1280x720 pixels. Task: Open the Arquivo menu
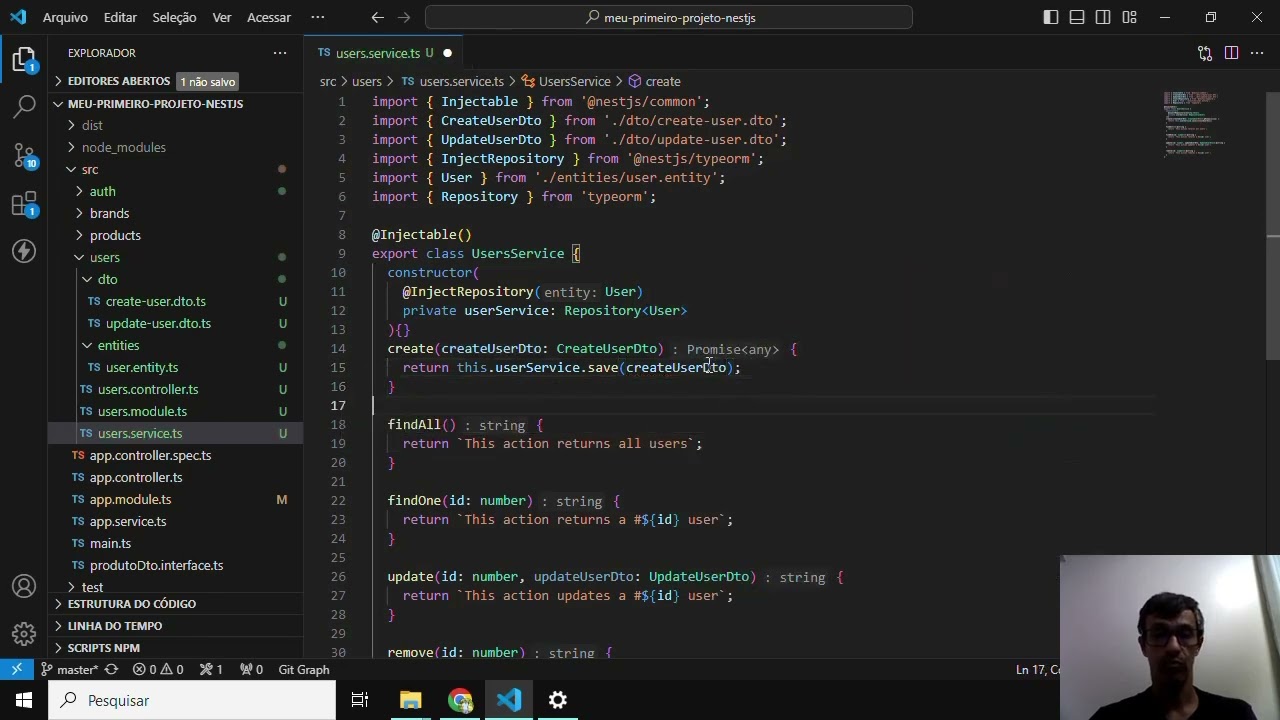click(x=65, y=17)
